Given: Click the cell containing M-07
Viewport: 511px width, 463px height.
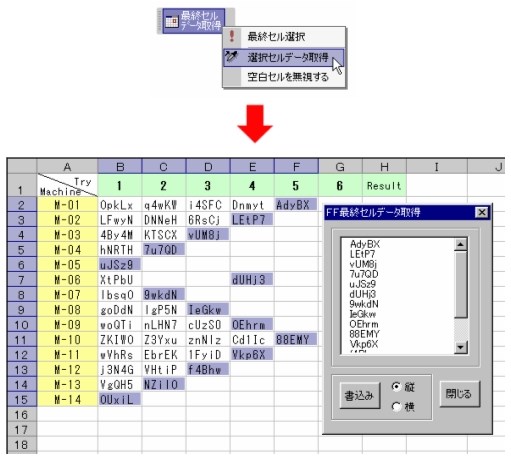Looking at the screenshot, I should click(67, 295).
